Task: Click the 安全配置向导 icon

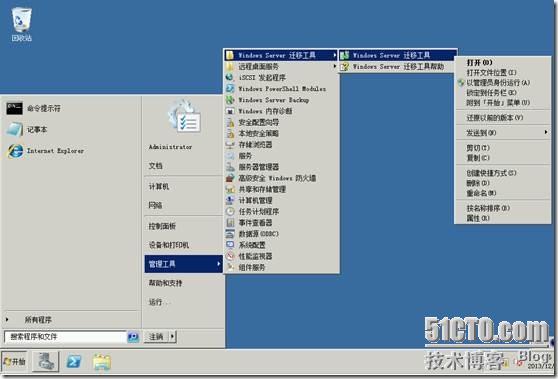Action: point(230,122)
